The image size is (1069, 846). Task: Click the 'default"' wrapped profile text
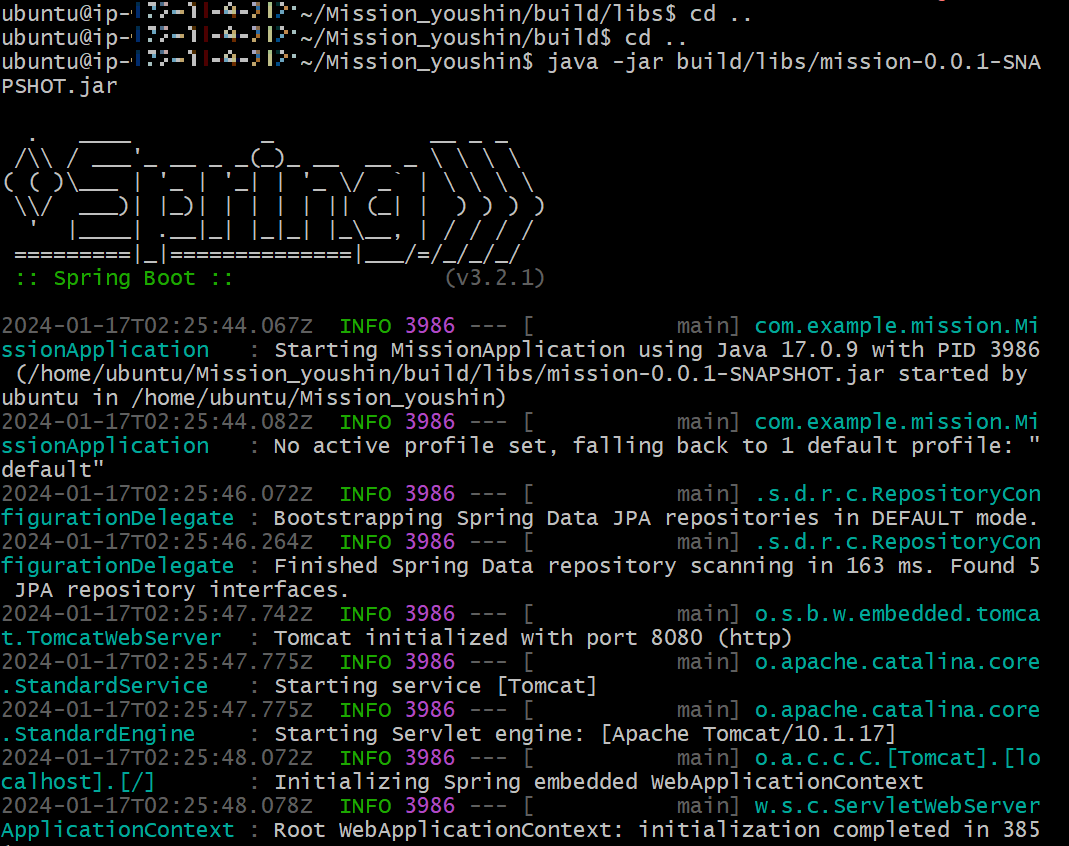[53, 470]
